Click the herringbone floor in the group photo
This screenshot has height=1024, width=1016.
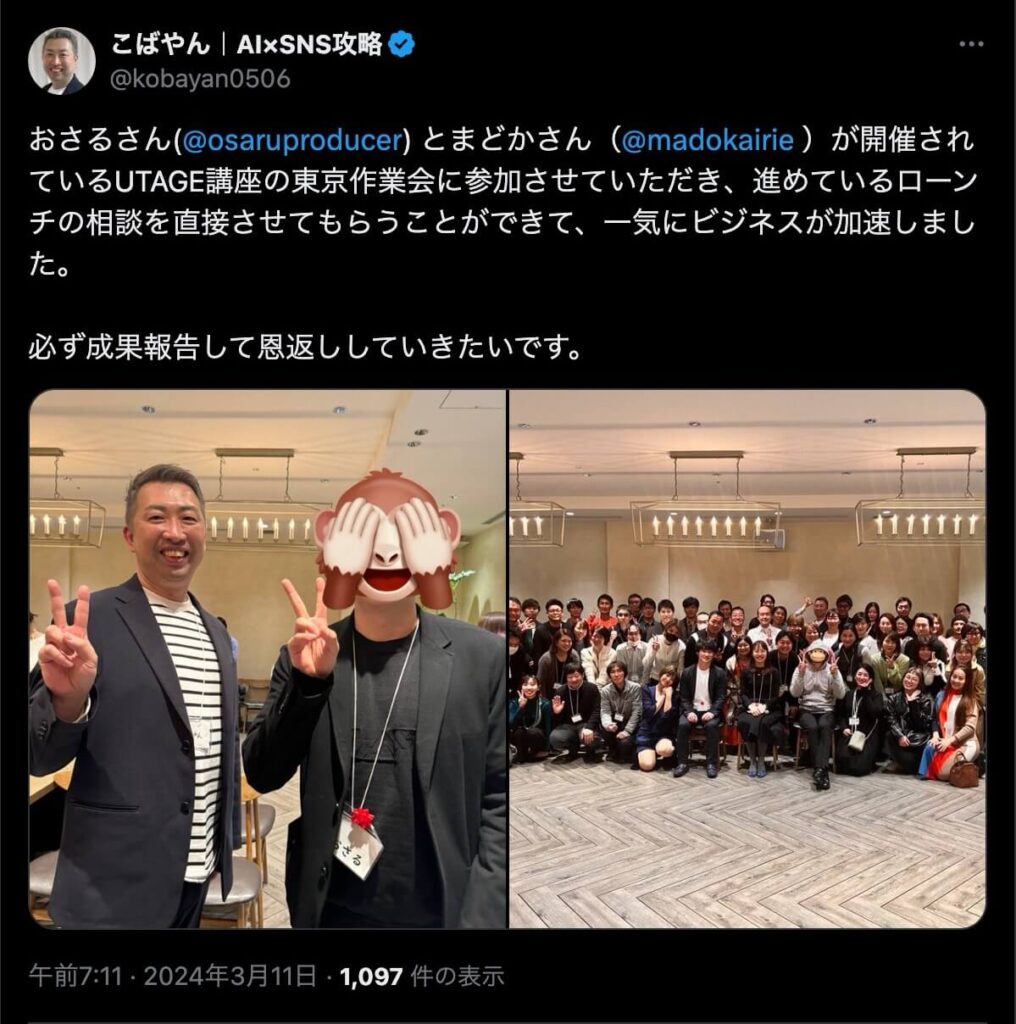coord(747,849)
